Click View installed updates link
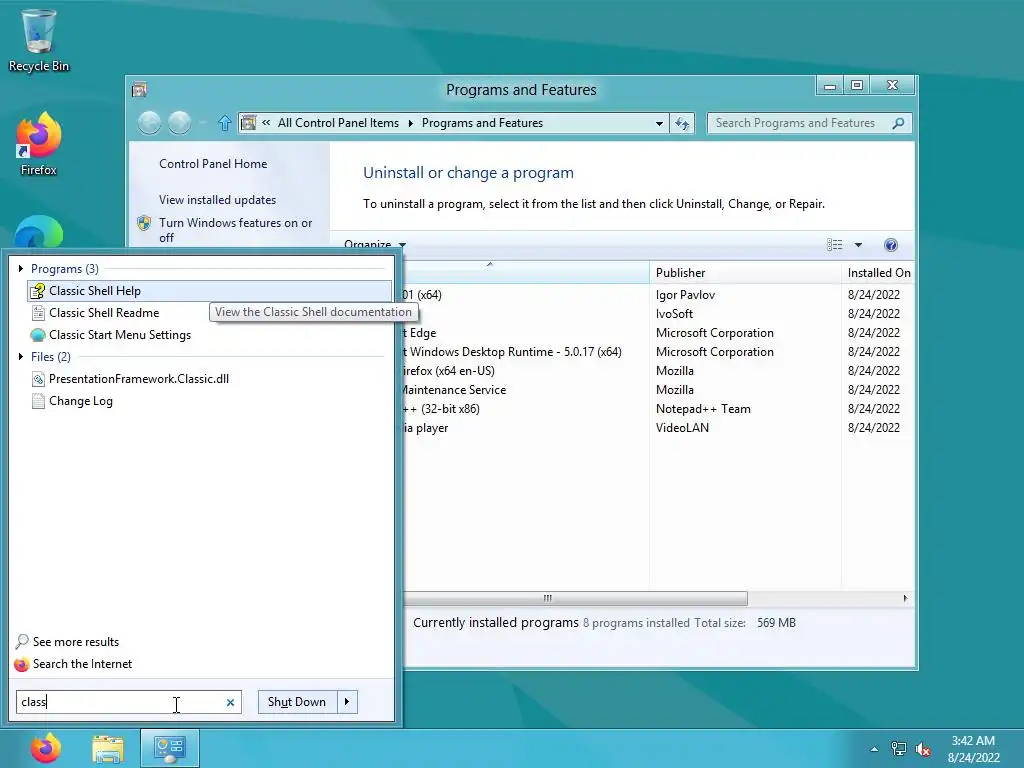Viewport: 1024px width, 768px height. 217,200
